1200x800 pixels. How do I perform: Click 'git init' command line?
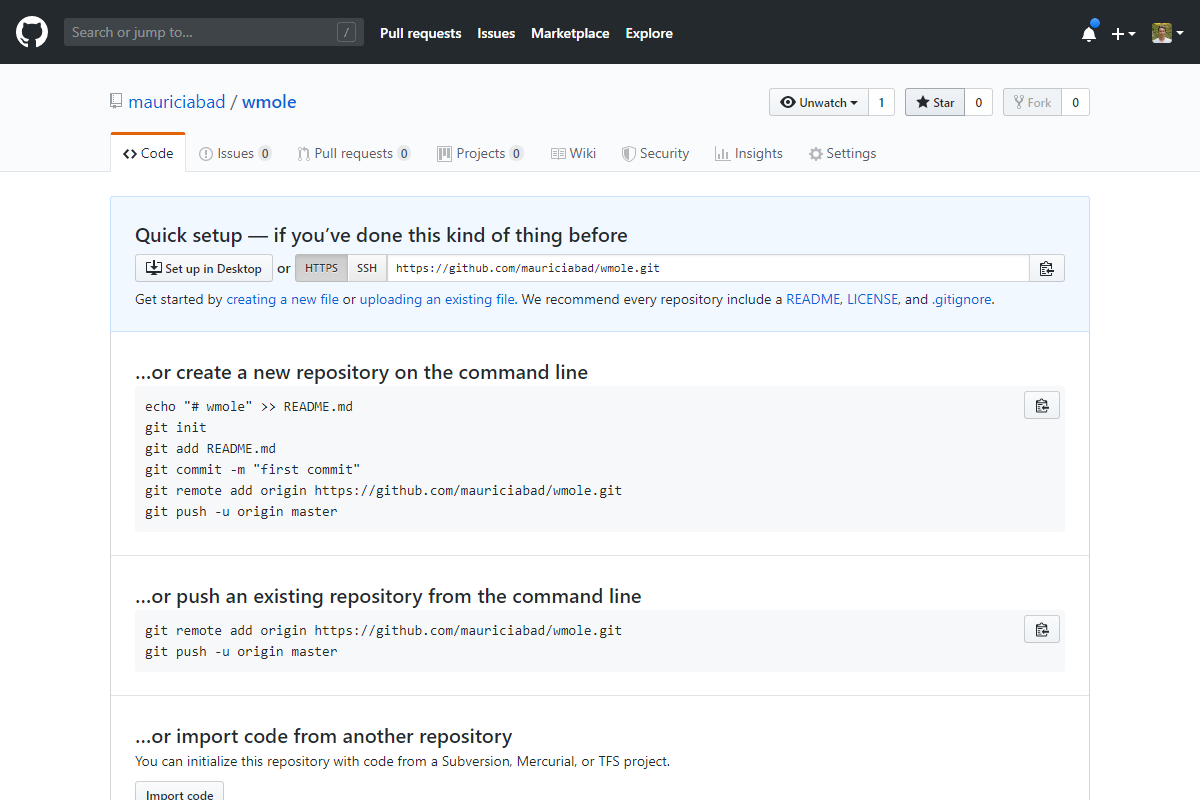[176, 427]
